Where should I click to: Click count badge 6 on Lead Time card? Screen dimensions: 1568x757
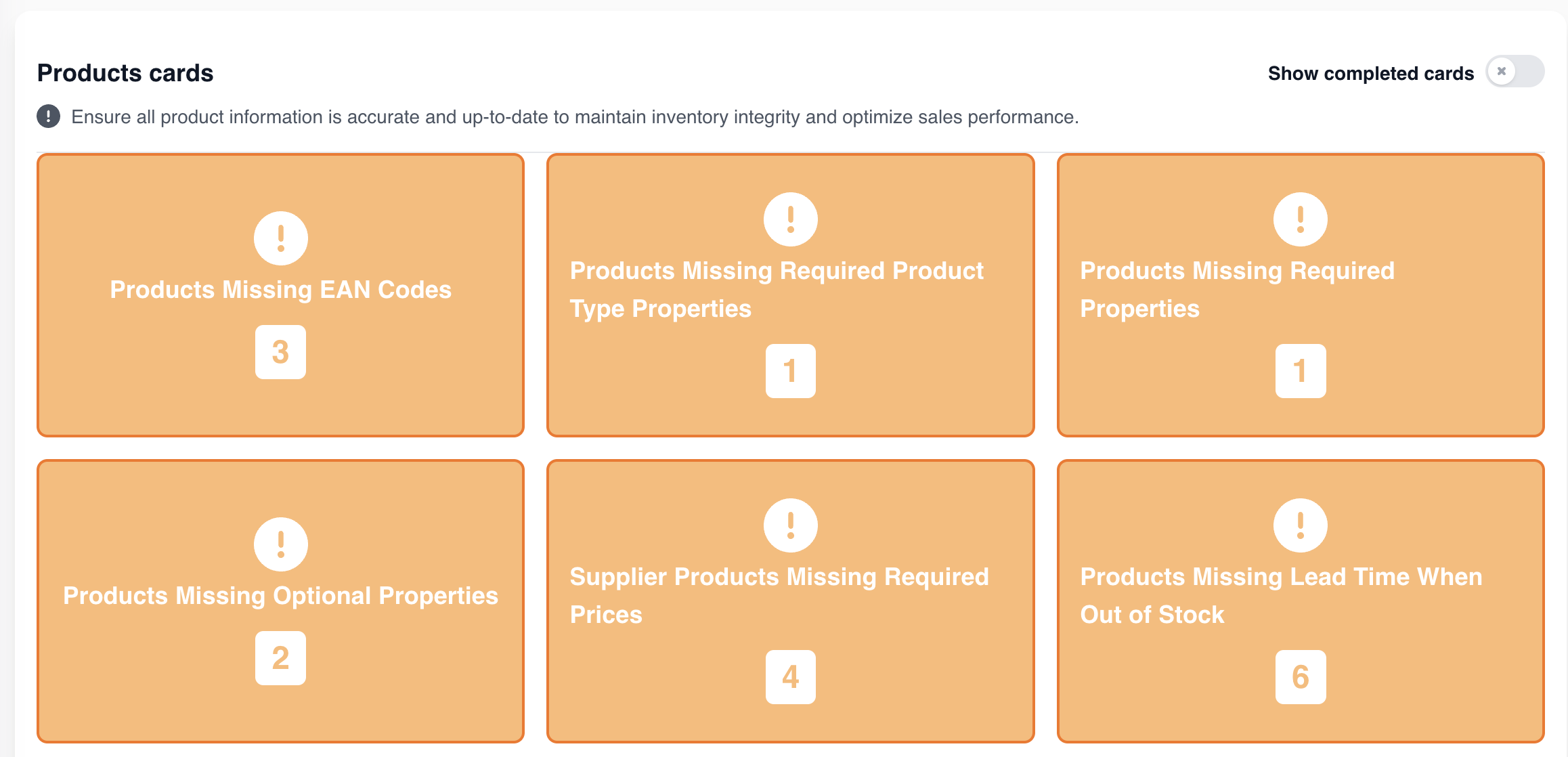click(1301, 677)
